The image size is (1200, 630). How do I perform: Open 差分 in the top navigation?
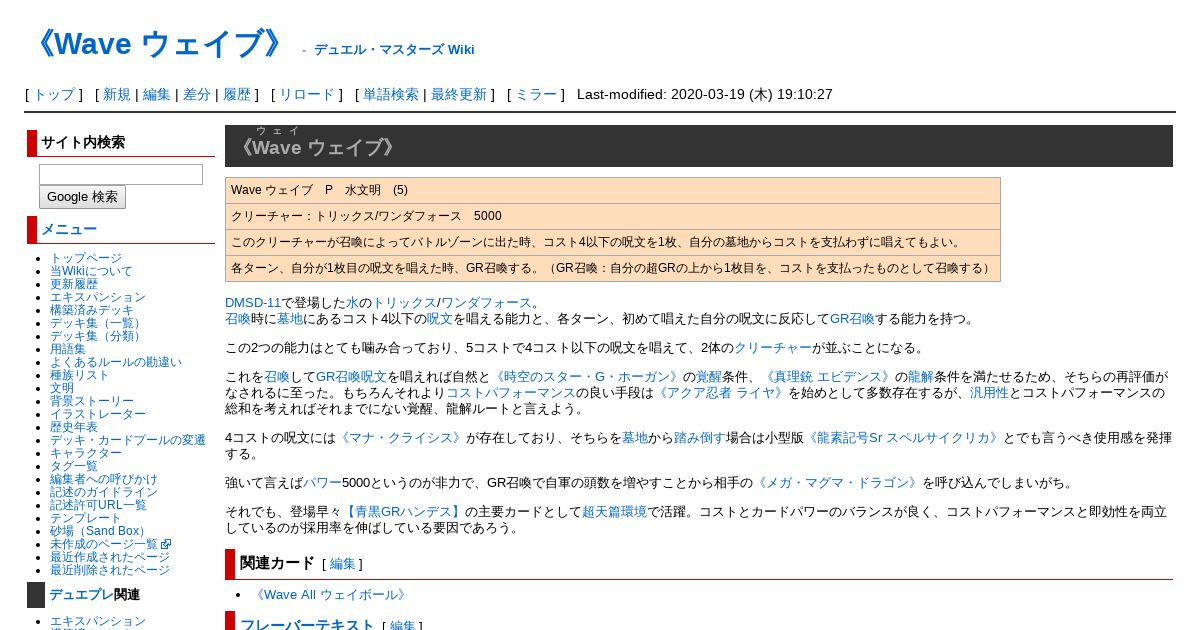tap(197, 94)
